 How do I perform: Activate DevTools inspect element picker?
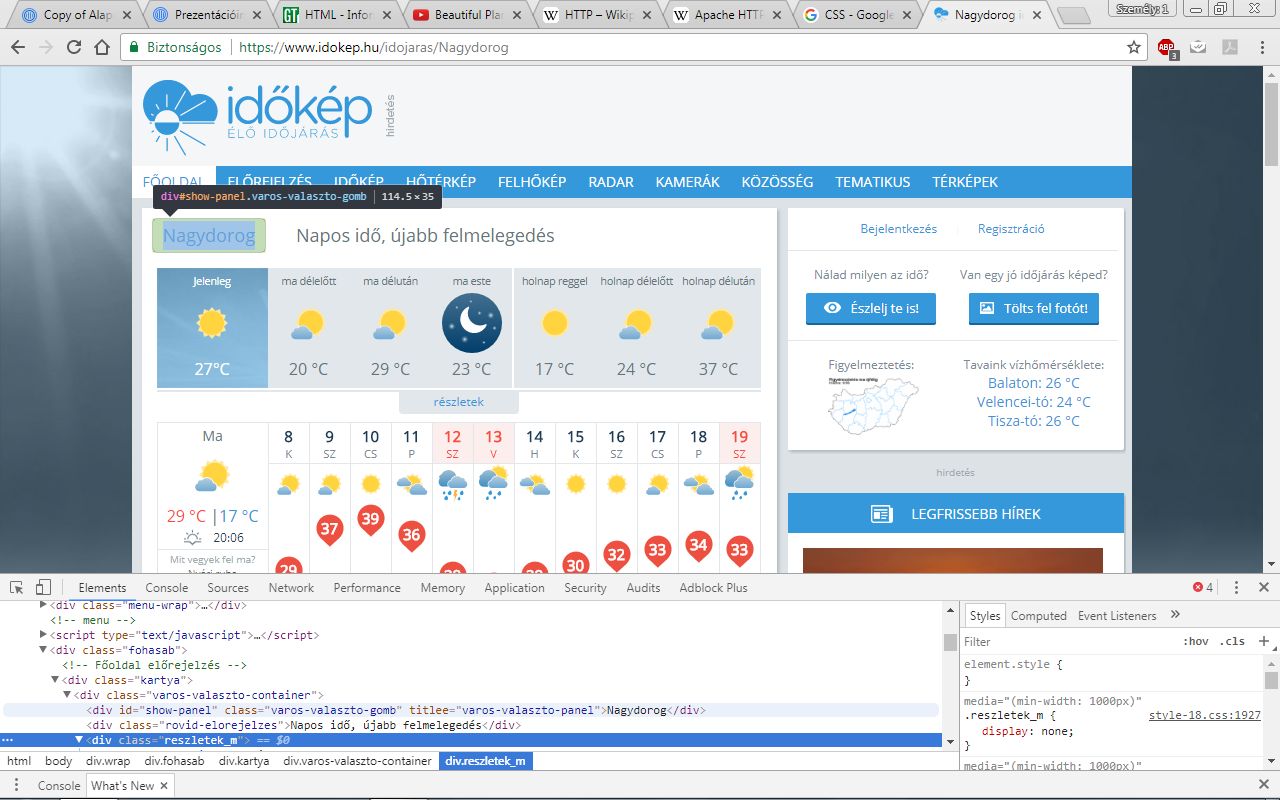17,587
